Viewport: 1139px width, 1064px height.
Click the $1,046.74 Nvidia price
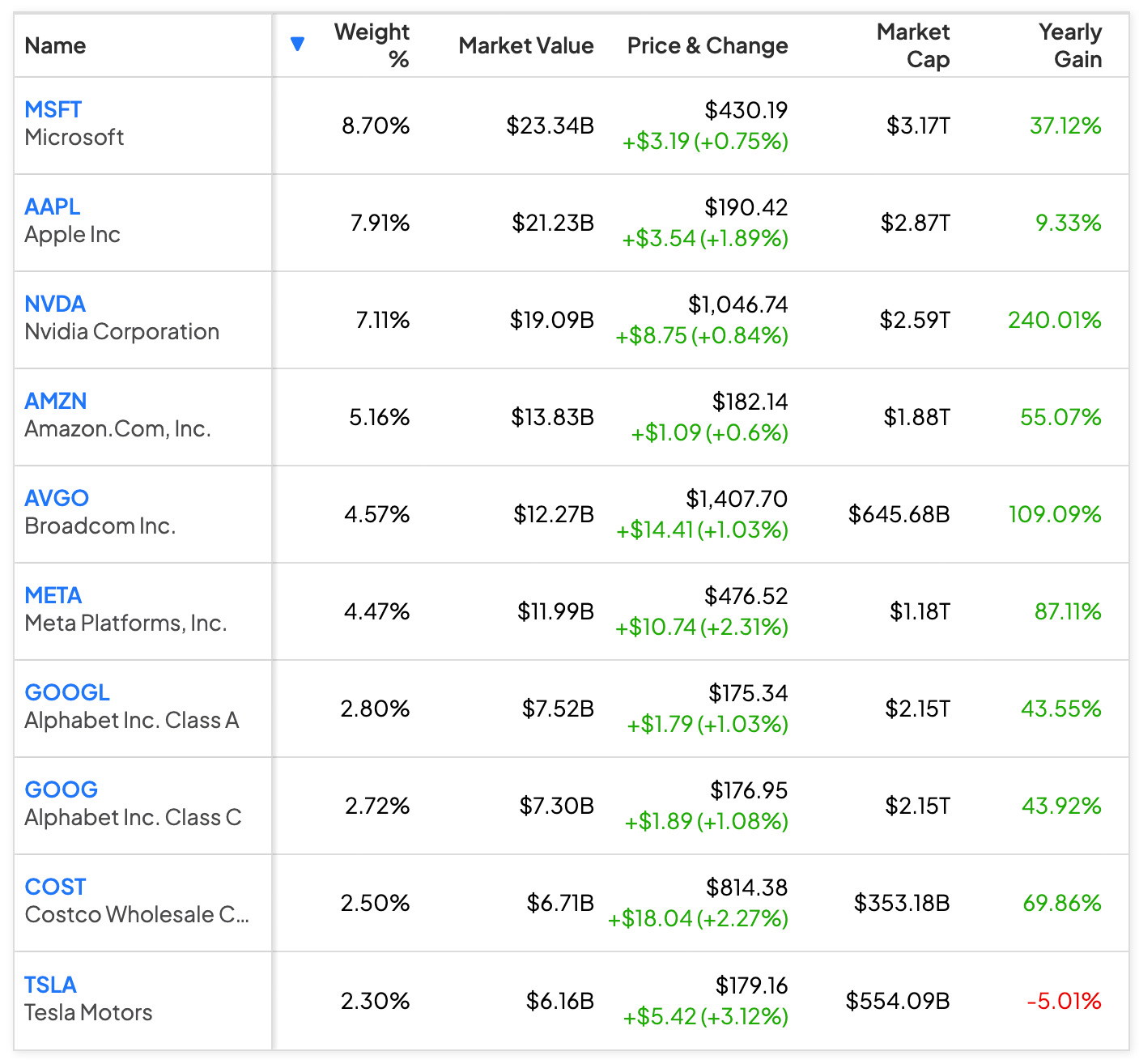(x=738, y=304)
